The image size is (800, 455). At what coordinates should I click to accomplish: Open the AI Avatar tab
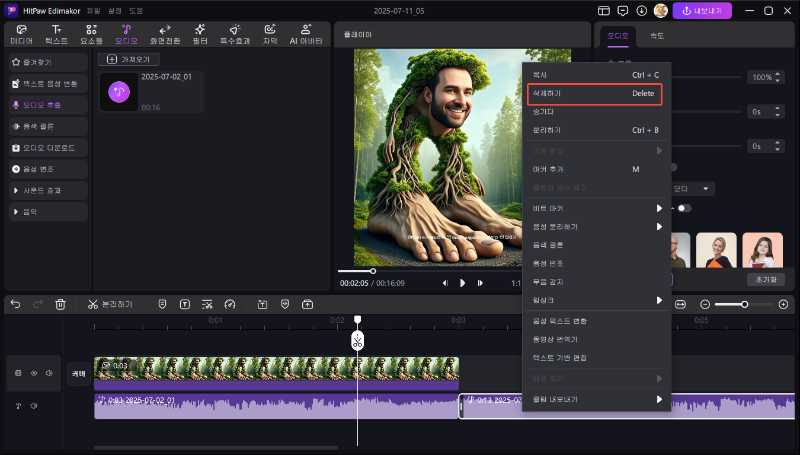(306, 35)
